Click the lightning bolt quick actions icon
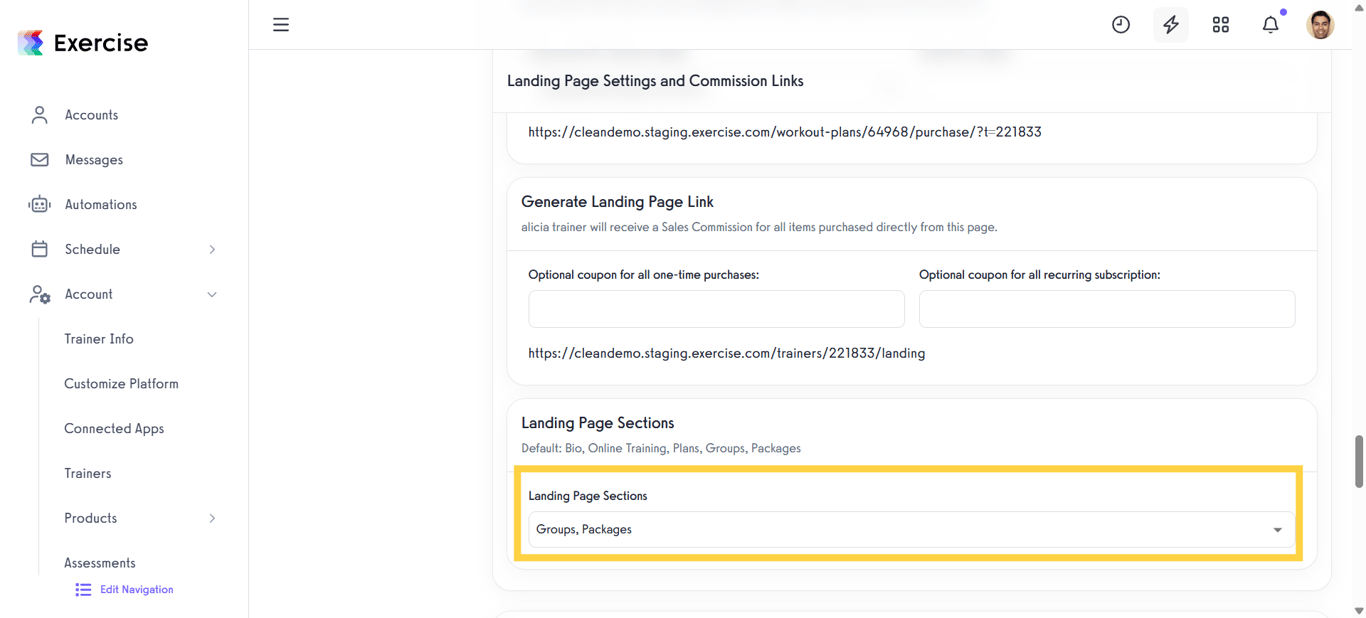 1170,24
